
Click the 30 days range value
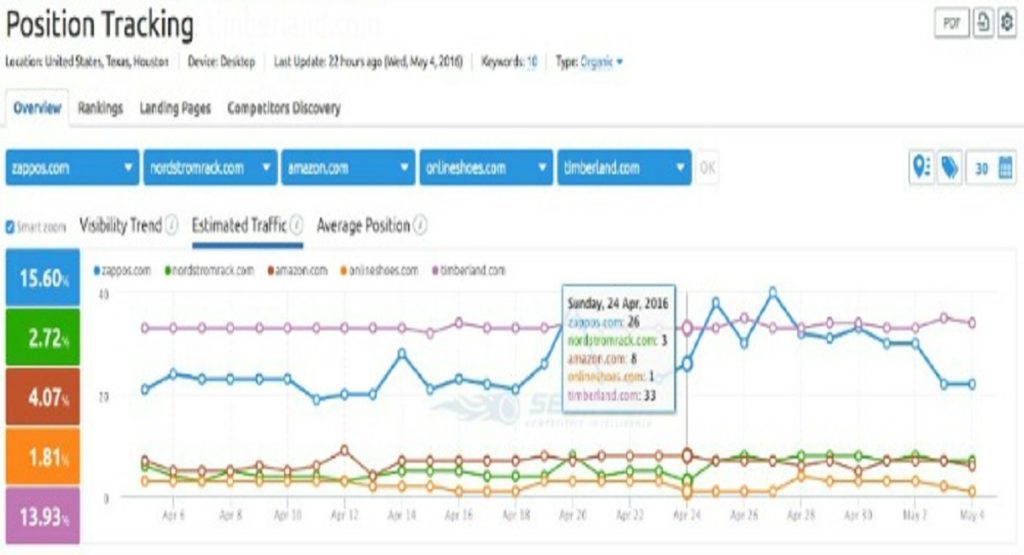pyautogui.click(x=981, y=169)
